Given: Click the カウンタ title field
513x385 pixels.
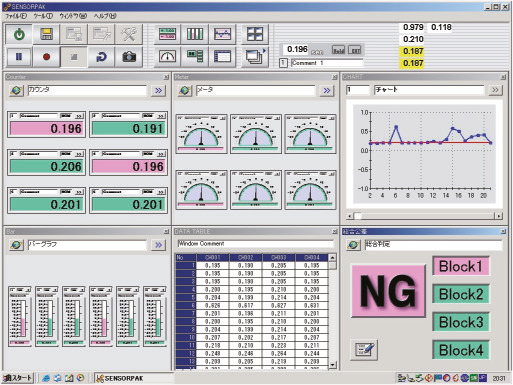Looking at the screenshot, I should (87, 90).
